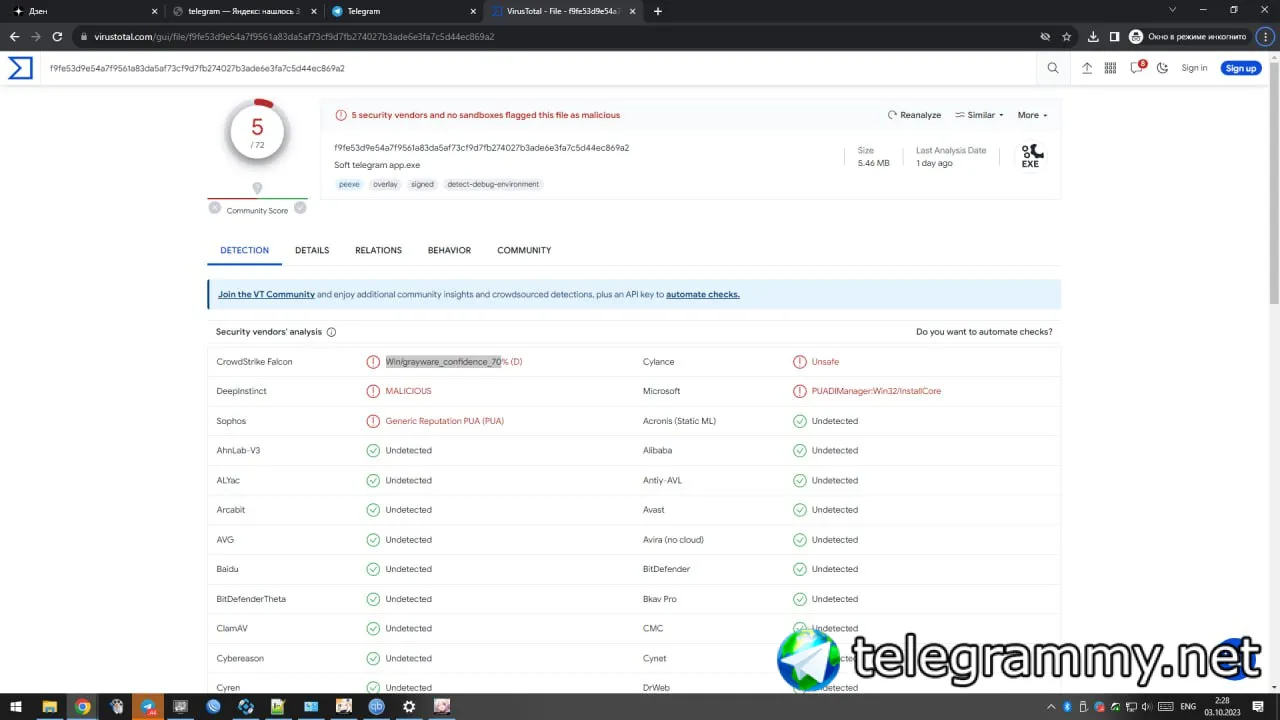1280x720 pixels.
Task: Click the Reanalyze button
Action: (x=915, y=115)
